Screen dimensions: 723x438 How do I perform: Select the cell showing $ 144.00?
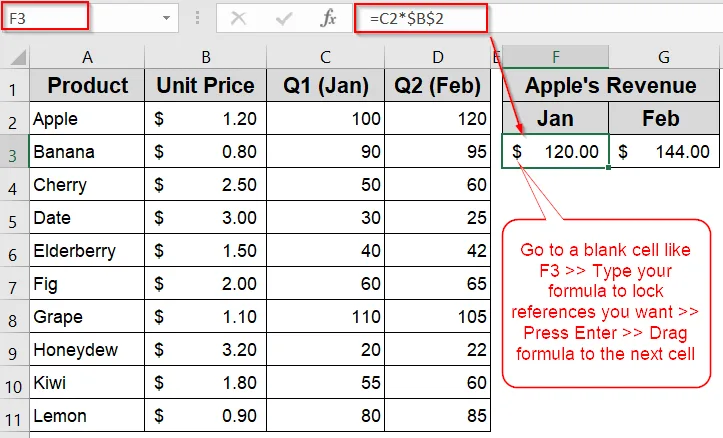tap(664, 152)
